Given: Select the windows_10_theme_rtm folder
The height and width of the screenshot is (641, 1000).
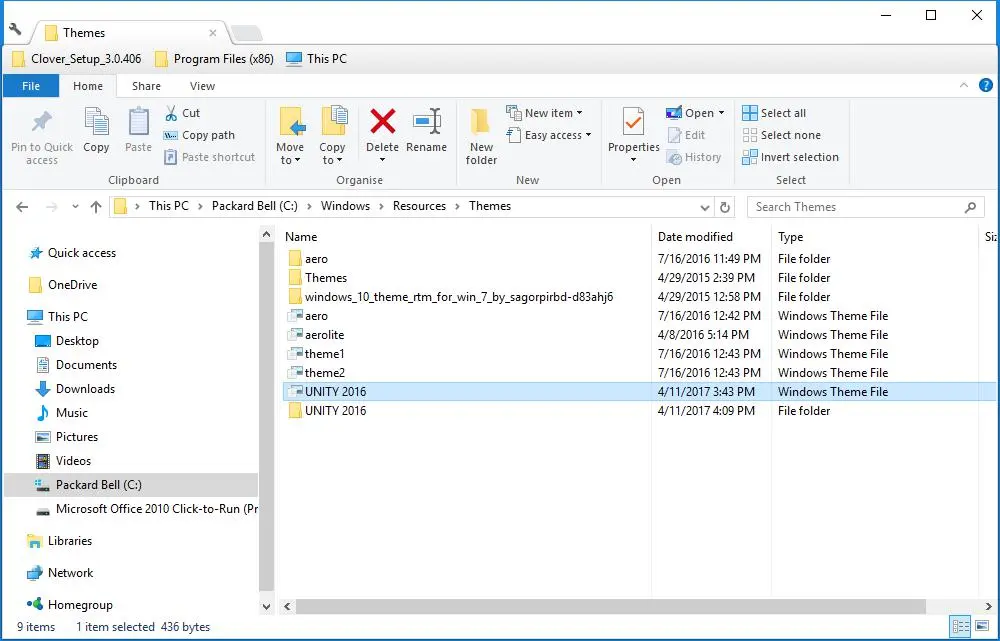Looking at the screenshot, I should [x=638, y=297].
